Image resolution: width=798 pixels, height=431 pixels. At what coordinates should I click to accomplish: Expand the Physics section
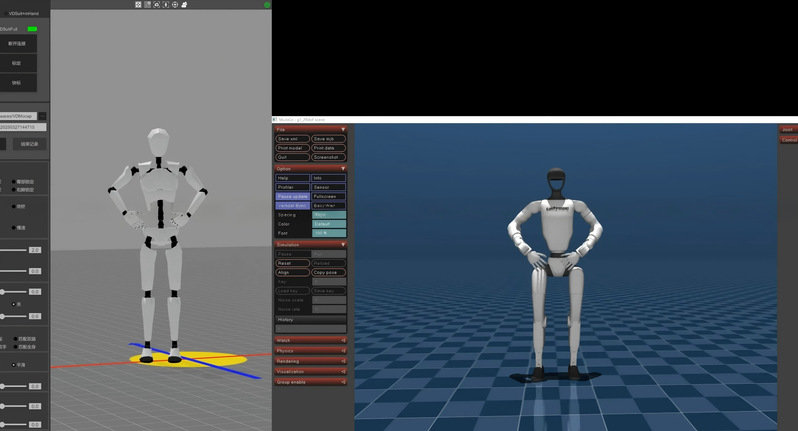(310, 351)
